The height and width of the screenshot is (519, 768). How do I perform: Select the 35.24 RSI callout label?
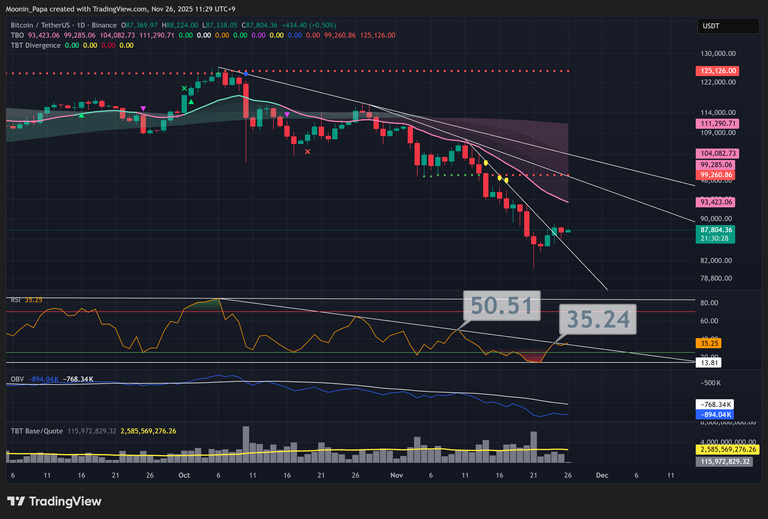(x=595, y=319)
